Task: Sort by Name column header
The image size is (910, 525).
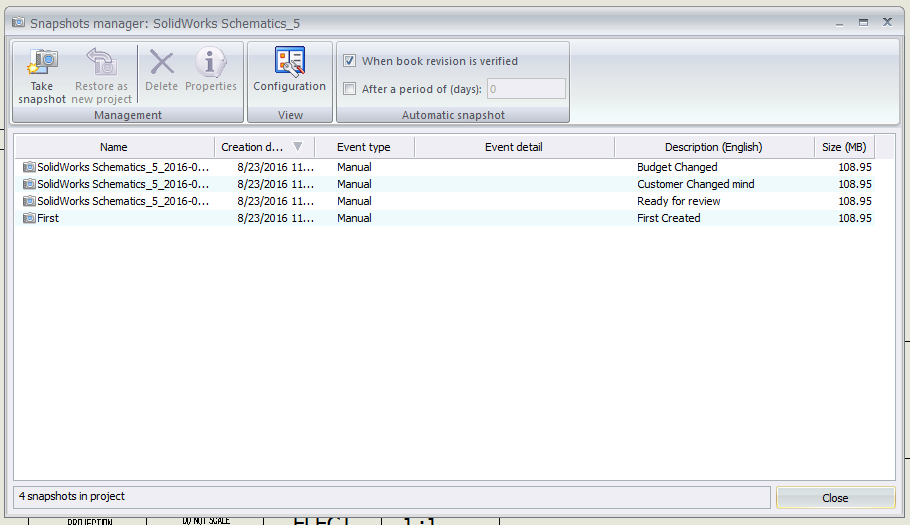Action: (114, 147)
